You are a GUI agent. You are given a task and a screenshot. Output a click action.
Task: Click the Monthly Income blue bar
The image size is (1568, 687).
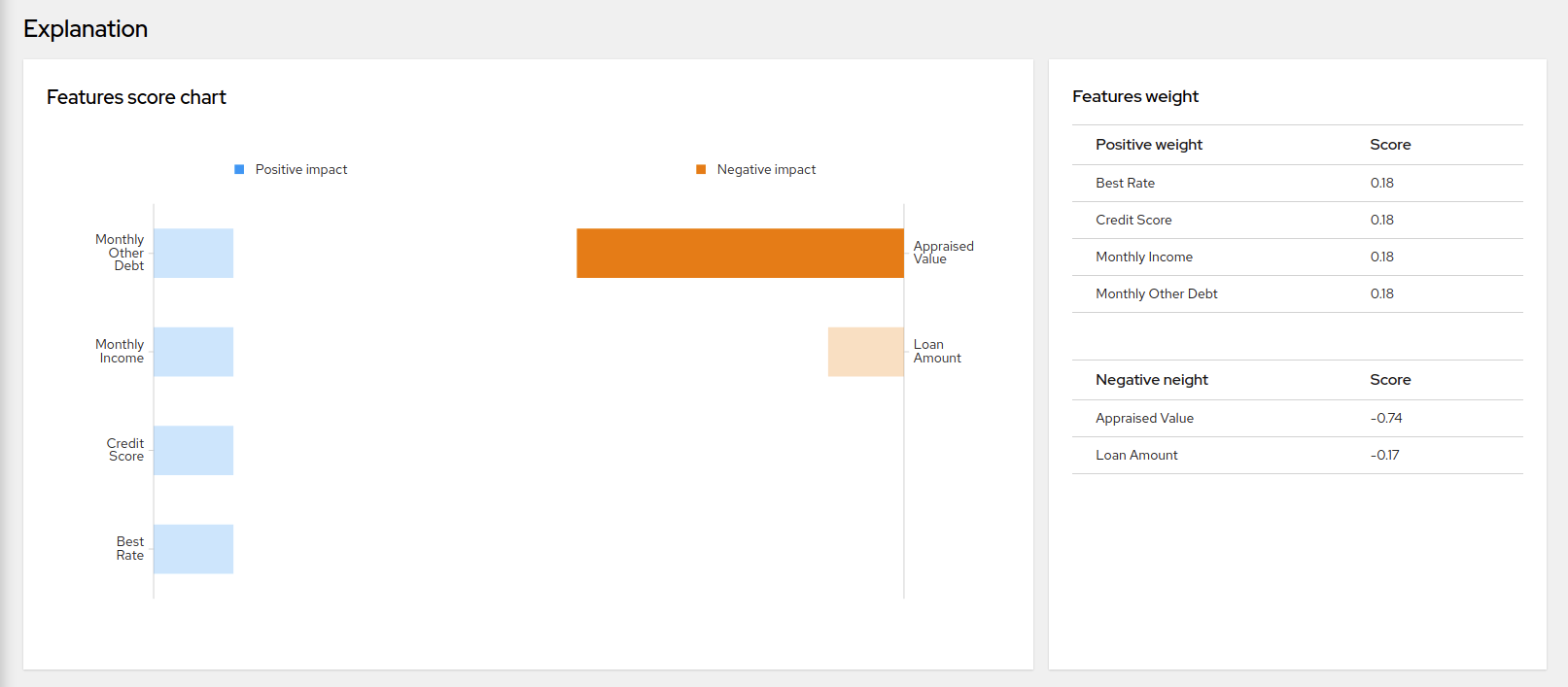[x=193, y=352]
